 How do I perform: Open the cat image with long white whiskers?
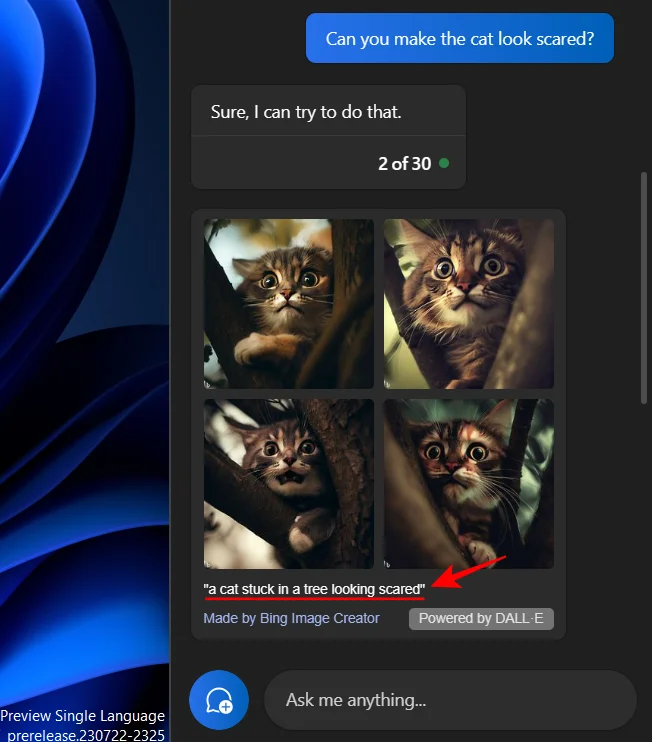[x=468, y=484]
